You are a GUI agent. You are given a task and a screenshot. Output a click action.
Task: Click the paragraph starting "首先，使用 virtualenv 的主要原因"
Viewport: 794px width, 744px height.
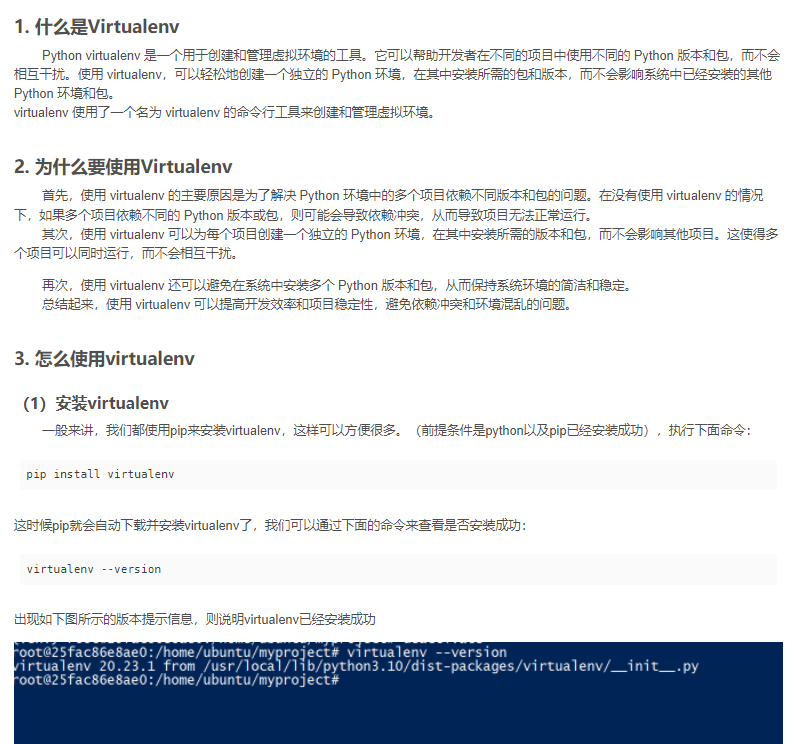(389, 205)
